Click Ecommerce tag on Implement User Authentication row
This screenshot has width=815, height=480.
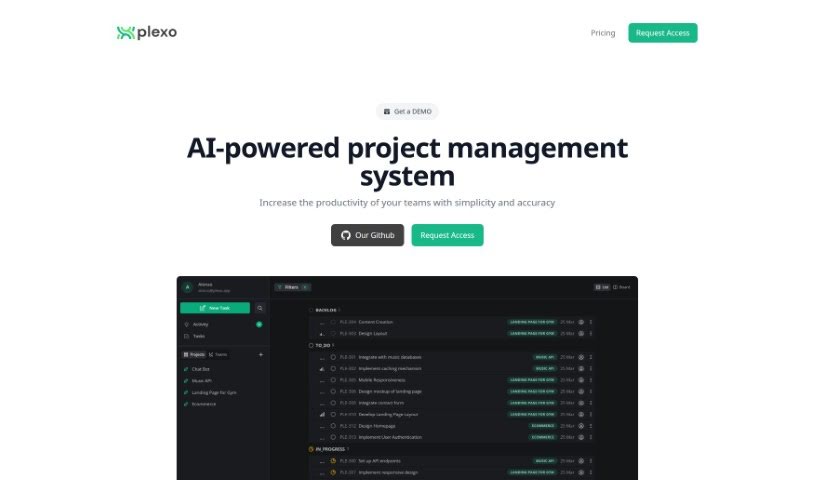543,437
